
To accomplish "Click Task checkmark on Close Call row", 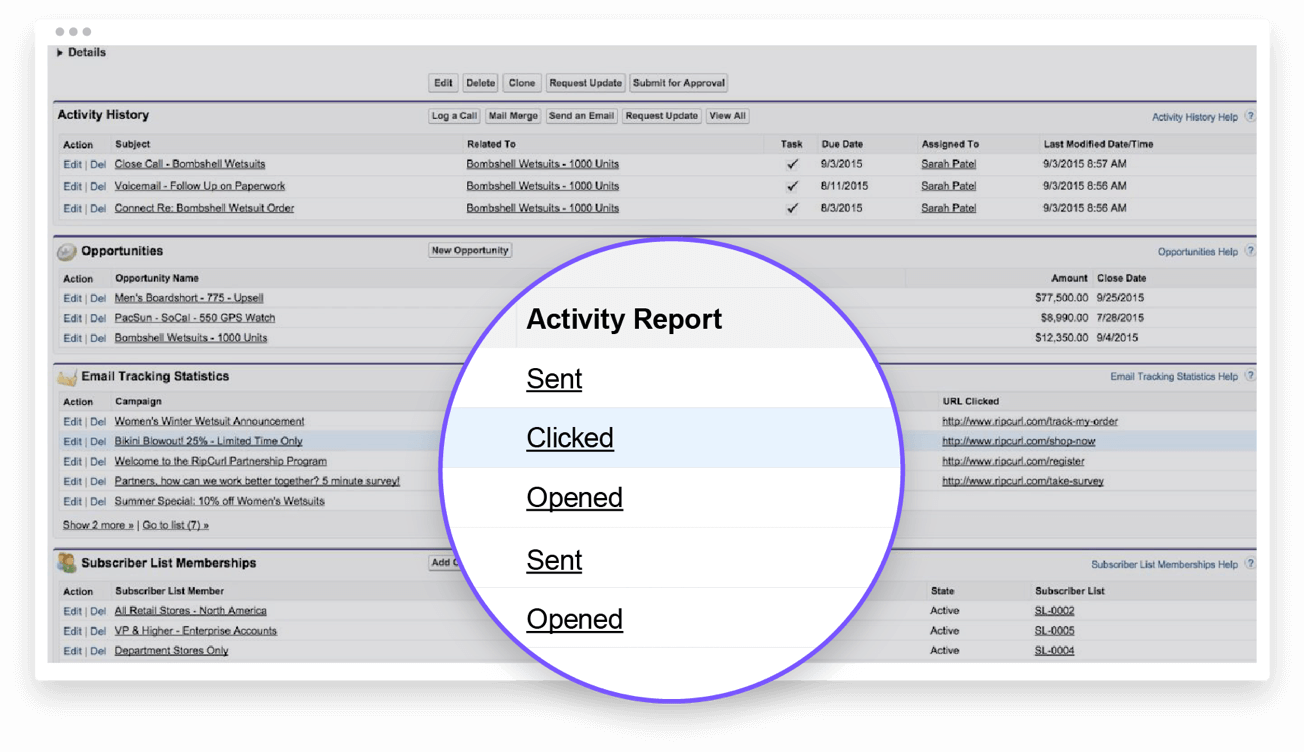I will pyautogui.click(x=792, y=164).
